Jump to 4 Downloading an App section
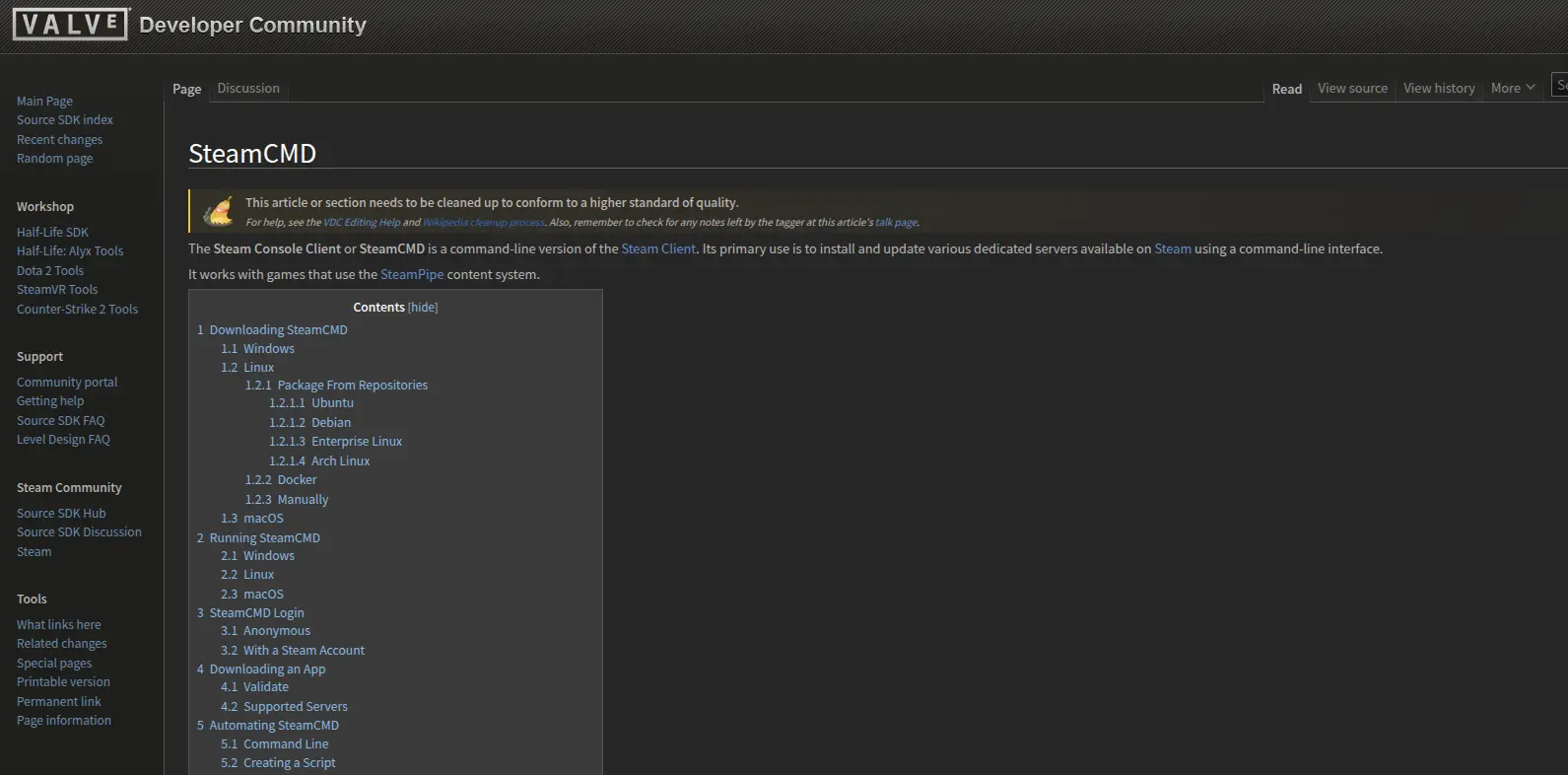Viewport: 1568px width, 775px height. point(261,669)
